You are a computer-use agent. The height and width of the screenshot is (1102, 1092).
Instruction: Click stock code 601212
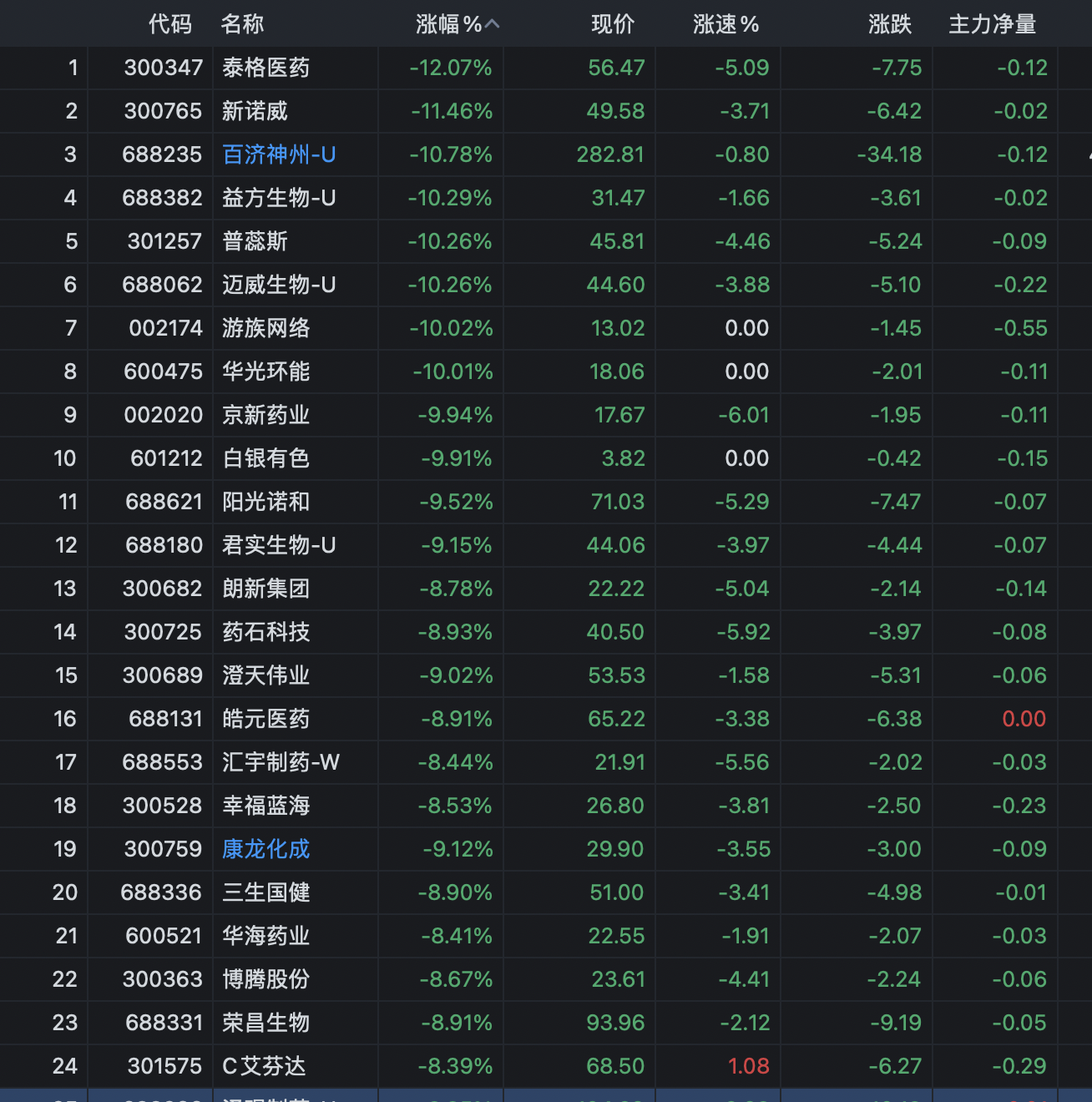pos(167,458)
